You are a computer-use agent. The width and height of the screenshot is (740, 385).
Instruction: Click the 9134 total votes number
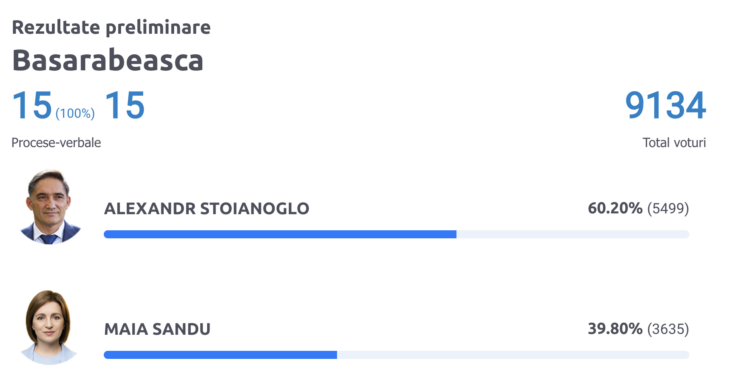(x=665, y=105)
